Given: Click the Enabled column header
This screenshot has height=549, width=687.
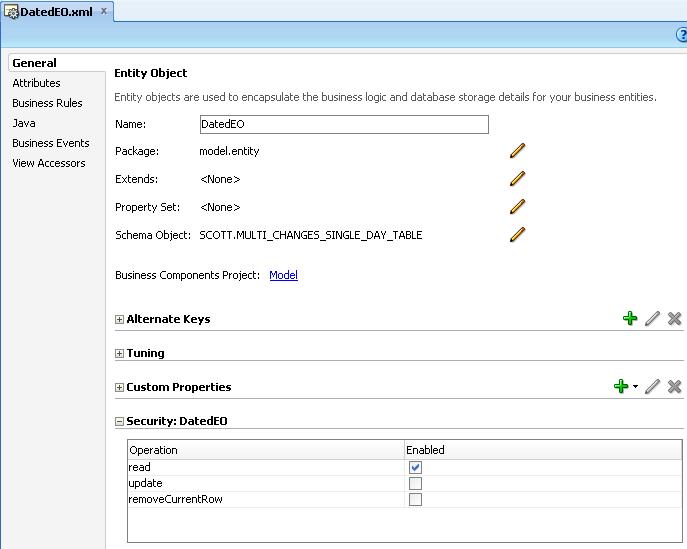Looking at the screenshot, I should coord(543,450).
